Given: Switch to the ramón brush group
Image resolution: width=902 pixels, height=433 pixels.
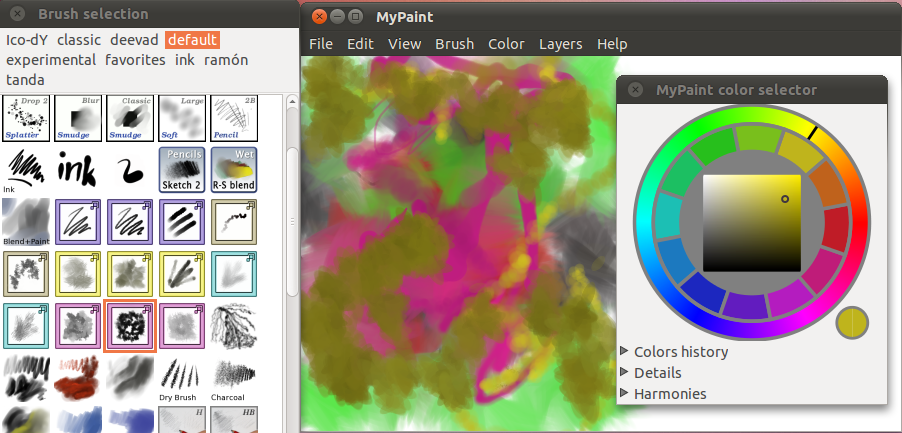Looking at the screenshot, I should (226, 60).
